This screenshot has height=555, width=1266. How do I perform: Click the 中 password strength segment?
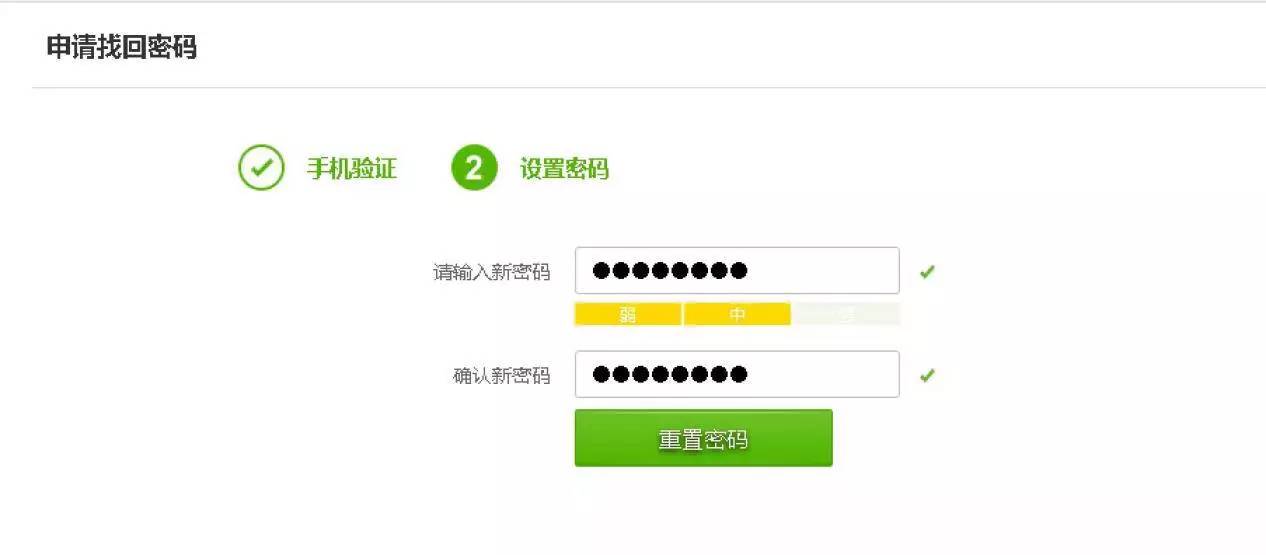pyautogui.click(x=737, y=315)
